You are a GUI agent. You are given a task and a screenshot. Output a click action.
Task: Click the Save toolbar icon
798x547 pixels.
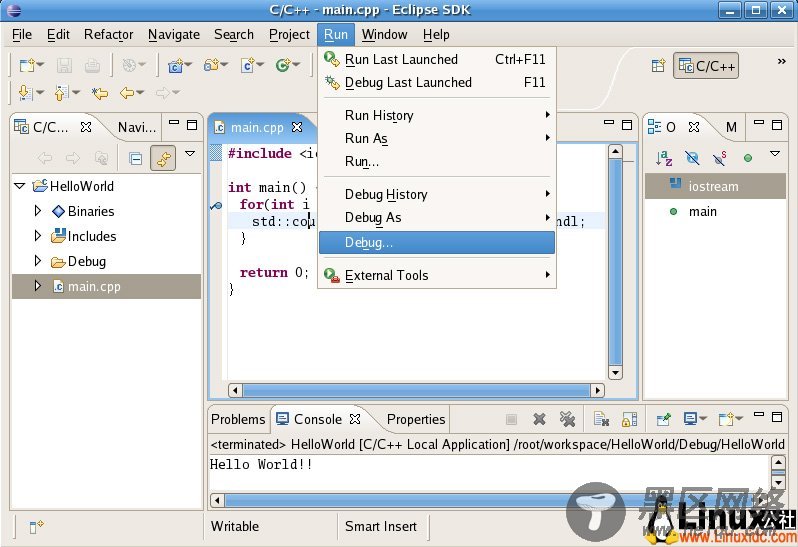pos(65,65)
